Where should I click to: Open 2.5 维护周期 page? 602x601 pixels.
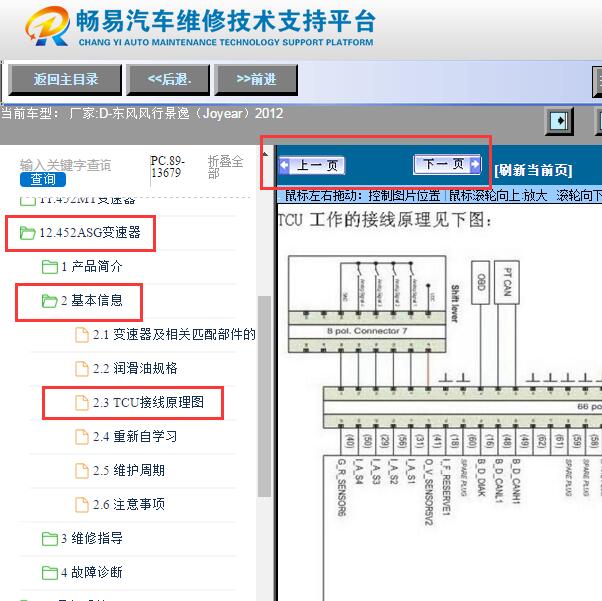pos(129,470)
